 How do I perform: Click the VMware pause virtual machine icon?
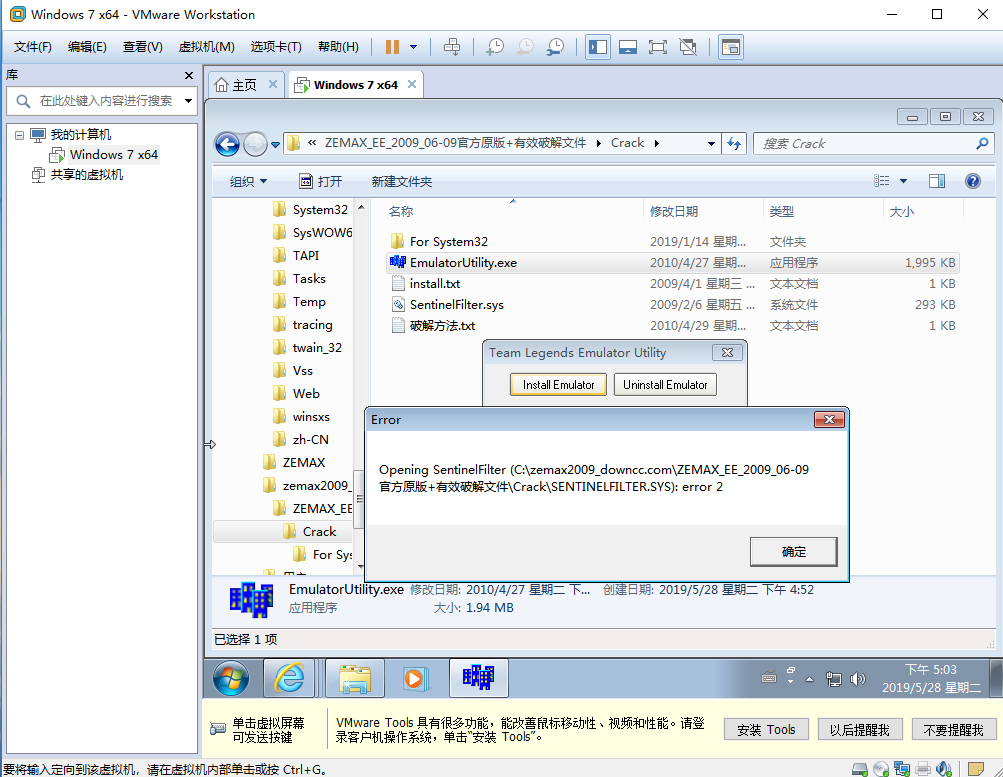[x=392, y=47]
